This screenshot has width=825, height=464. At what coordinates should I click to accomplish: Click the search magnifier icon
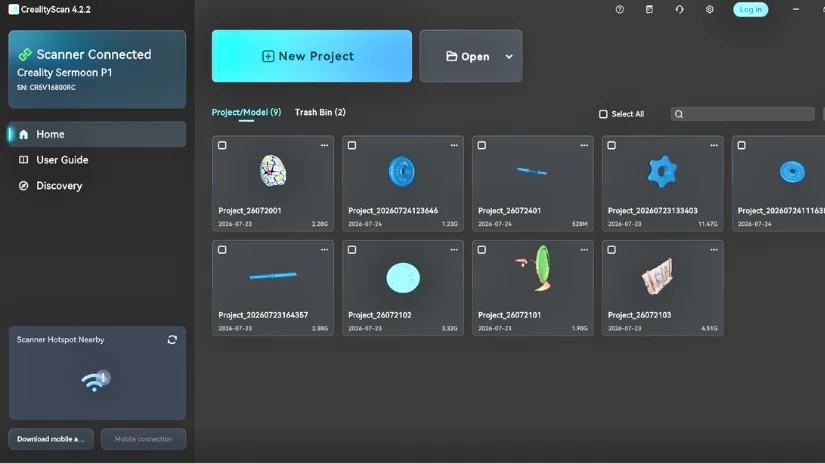tap(679, 114)
